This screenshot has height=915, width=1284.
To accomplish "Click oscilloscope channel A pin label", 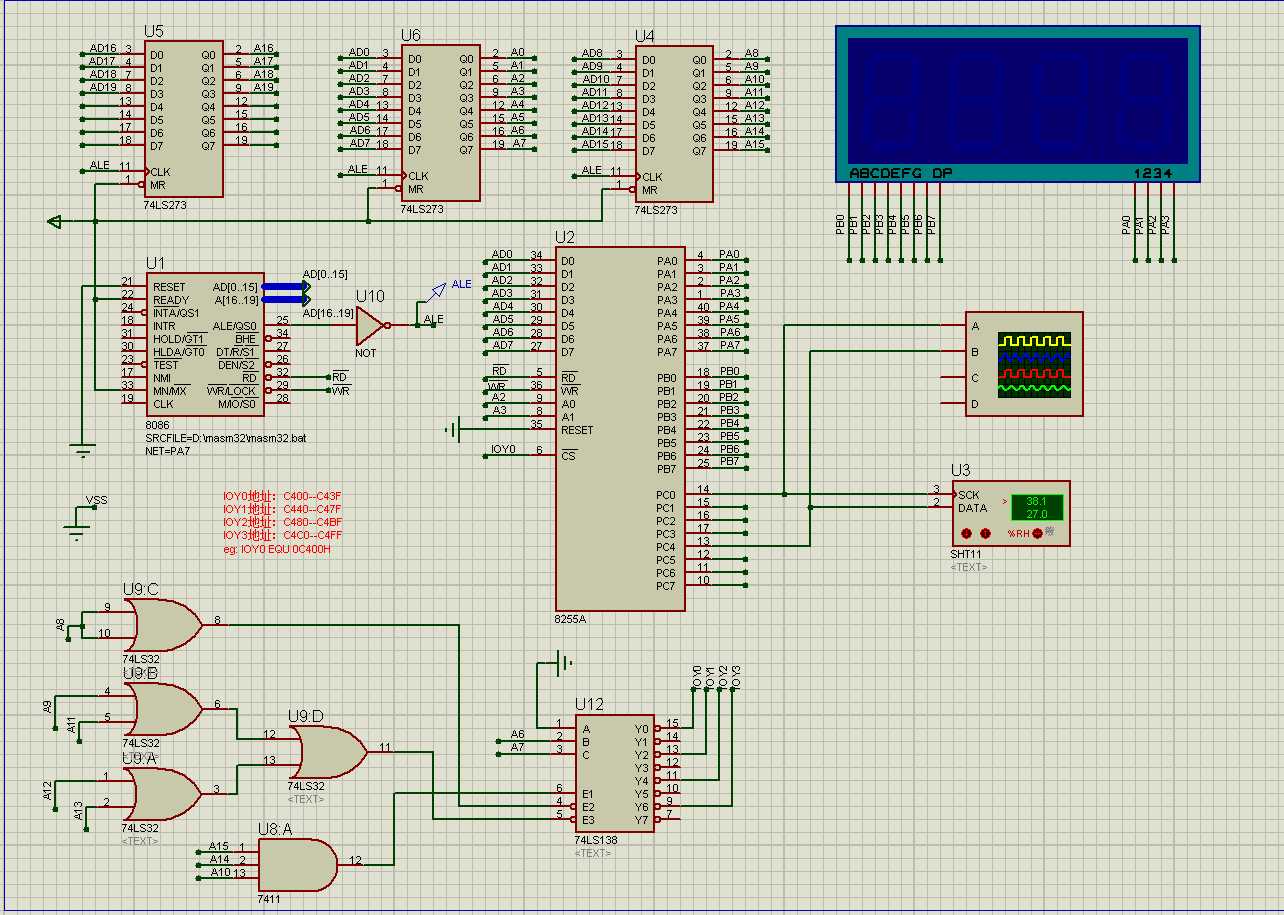I will click(975, 326).
